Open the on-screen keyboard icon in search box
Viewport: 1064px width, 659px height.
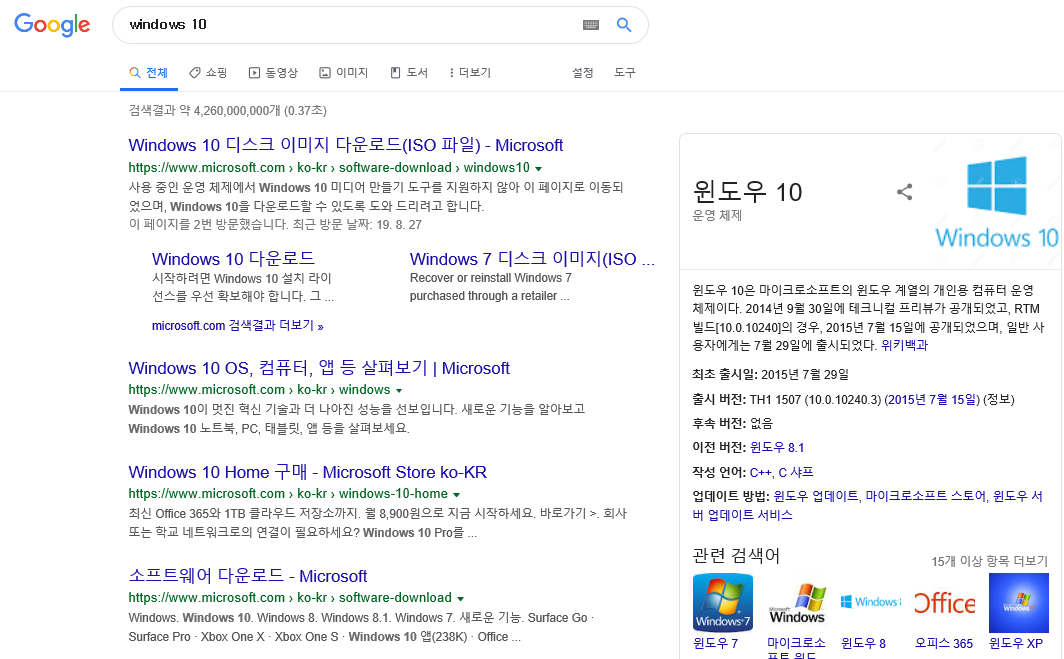pyautogui.click(x=591, y=25)
